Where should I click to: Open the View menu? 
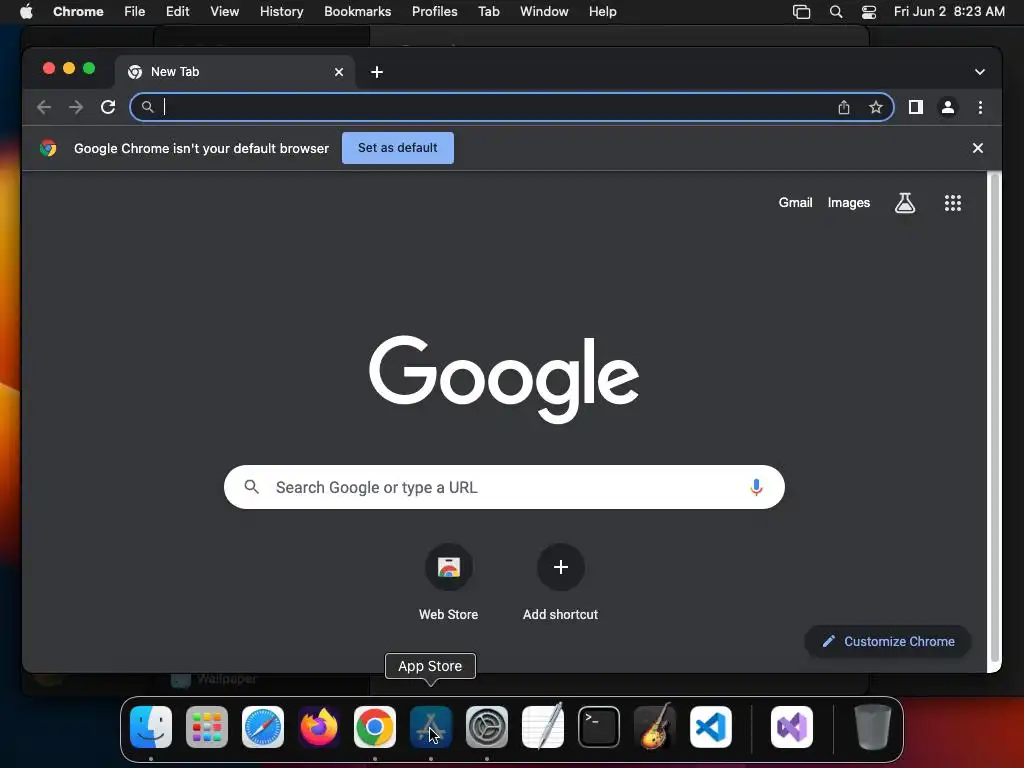tap(225, 11)
